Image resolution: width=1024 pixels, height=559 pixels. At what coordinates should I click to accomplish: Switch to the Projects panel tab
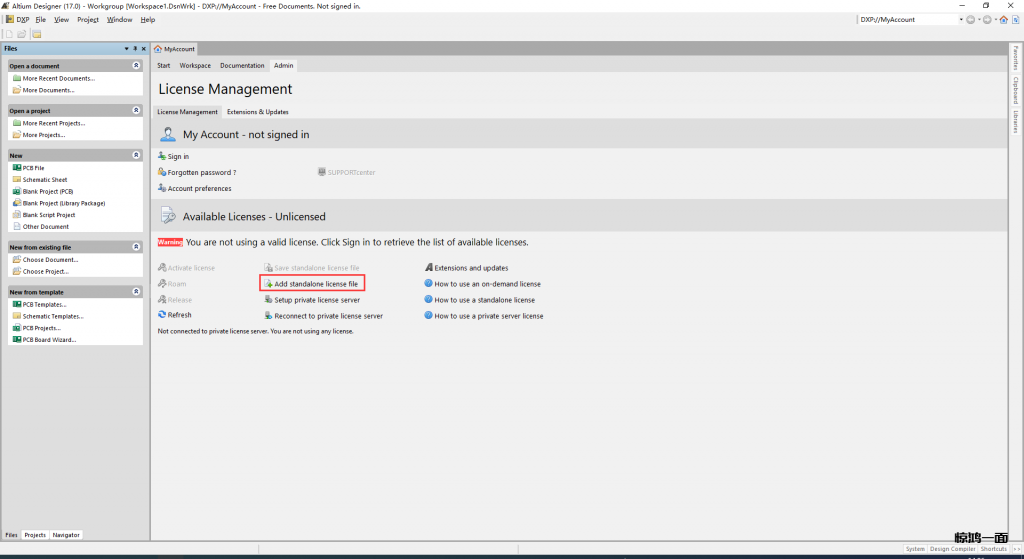[35, 535]
